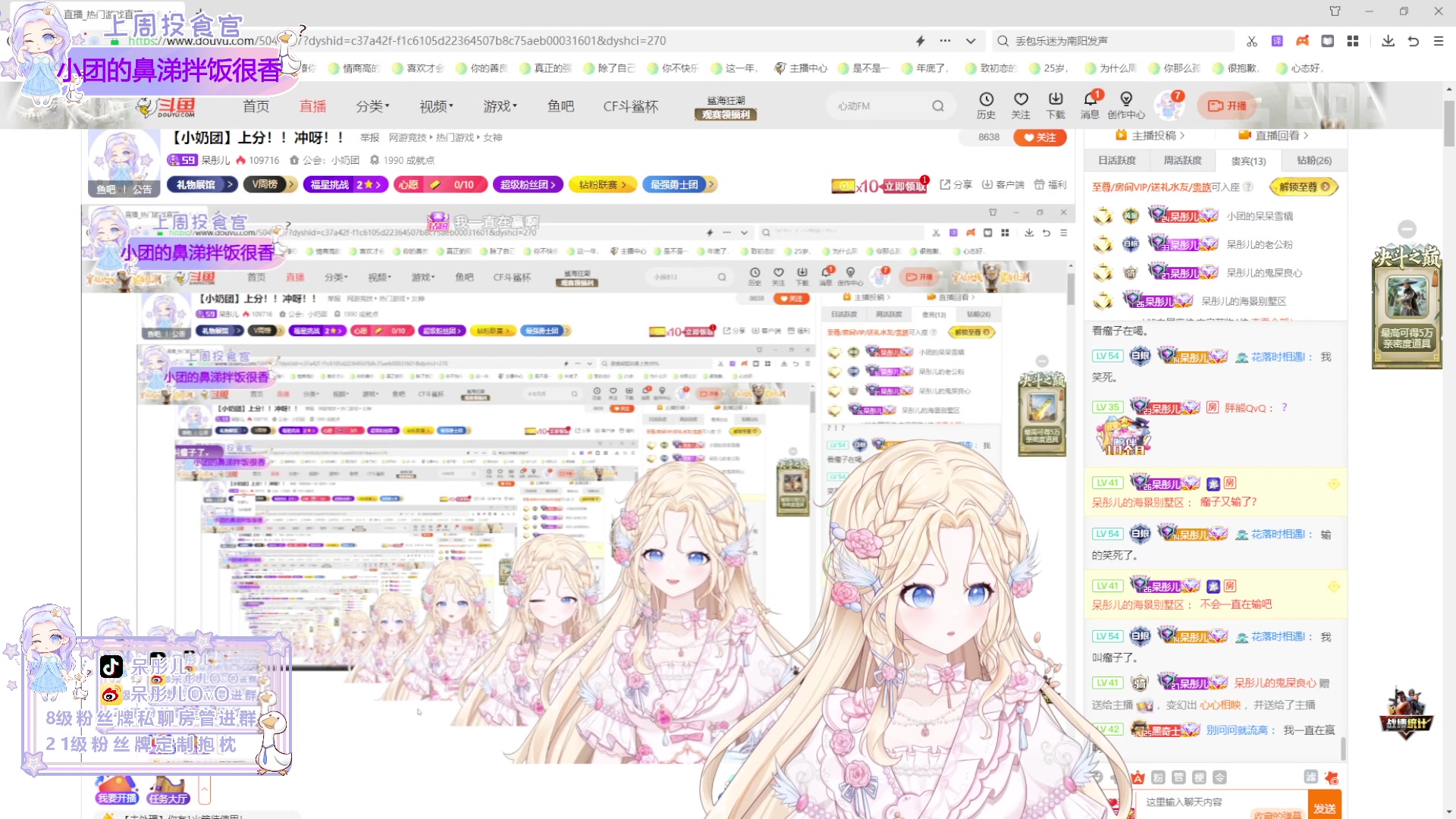Click the browser search box
This screenshot has width=1456, height=819.
click(1112, 41)
